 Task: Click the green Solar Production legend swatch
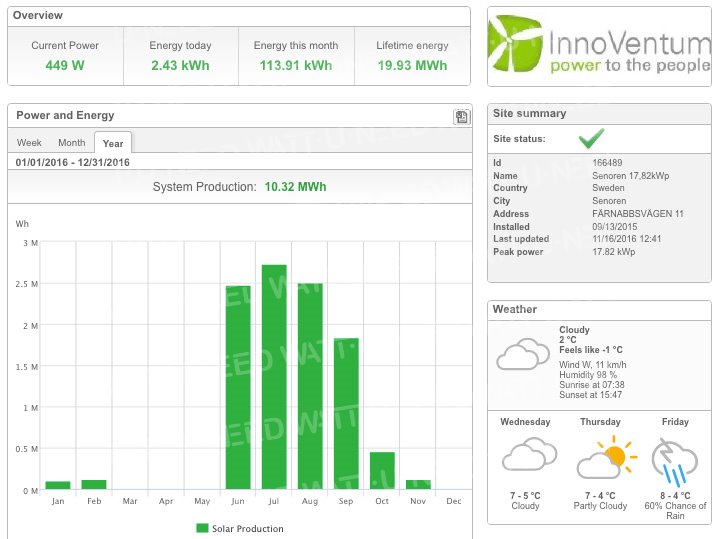pyautogui.click(x=202, y=528)
